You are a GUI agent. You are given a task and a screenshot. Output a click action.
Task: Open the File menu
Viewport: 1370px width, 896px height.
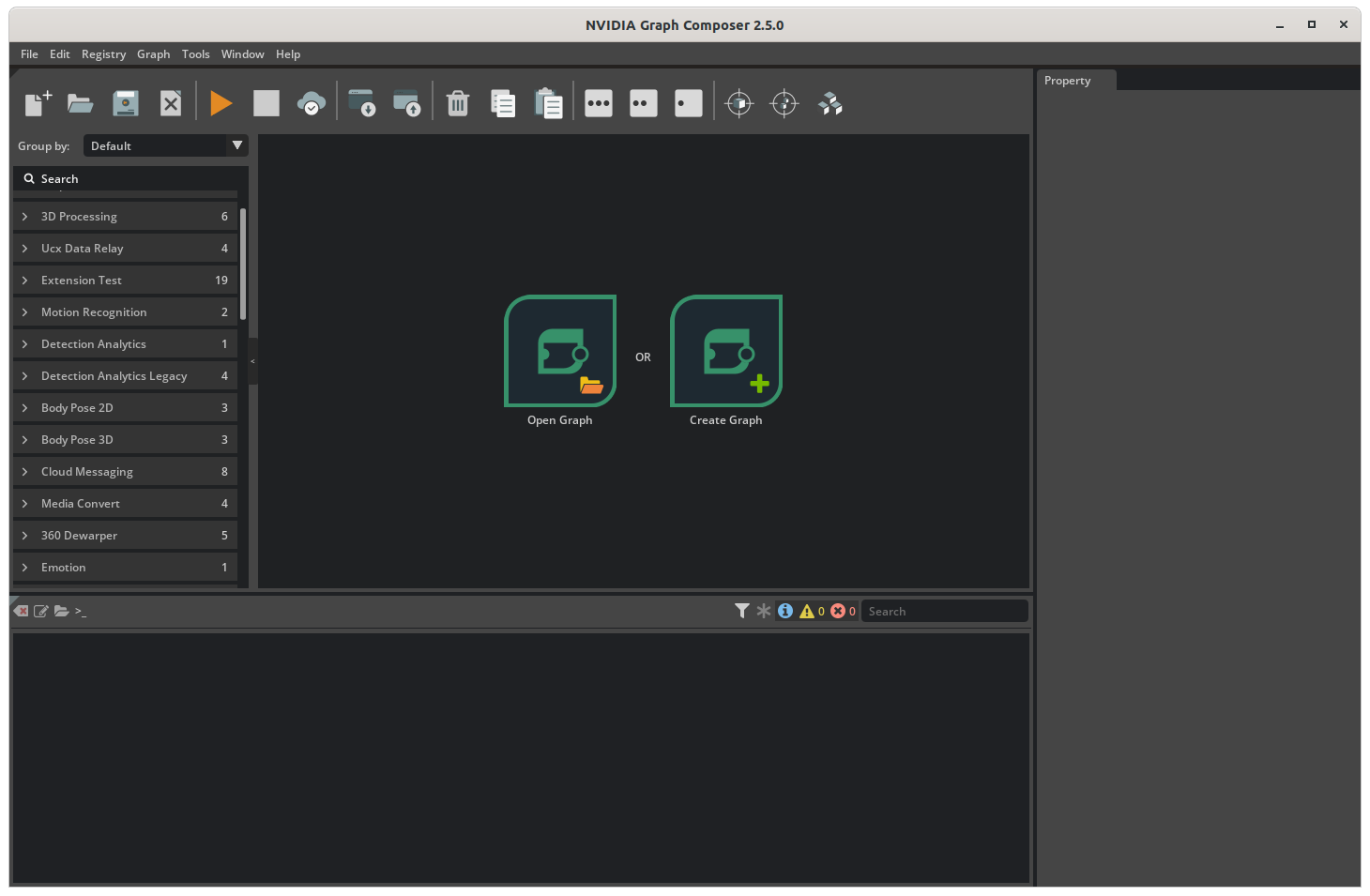(x=30, y=54)
